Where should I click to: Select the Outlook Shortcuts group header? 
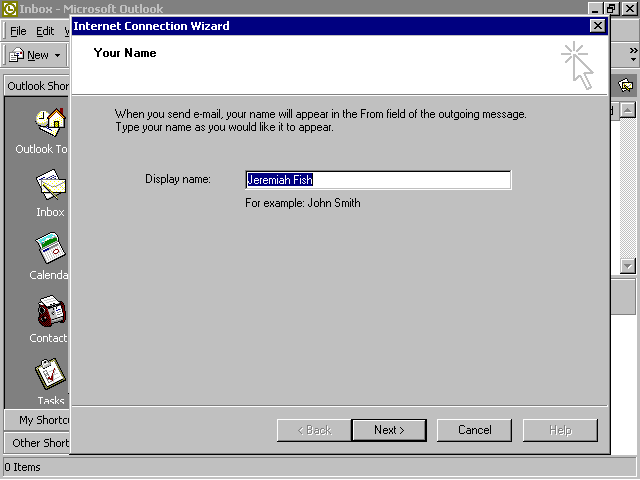coord(37,86)
